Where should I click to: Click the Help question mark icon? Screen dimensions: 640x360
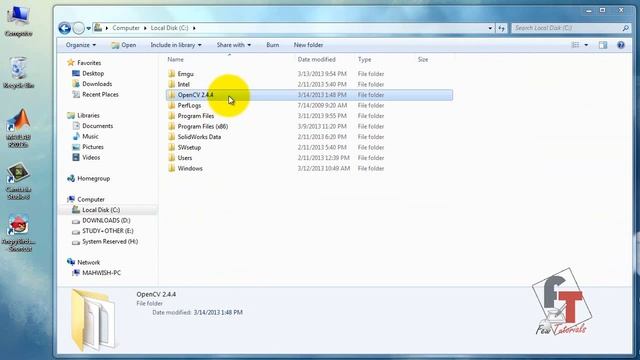click(621, 45)
